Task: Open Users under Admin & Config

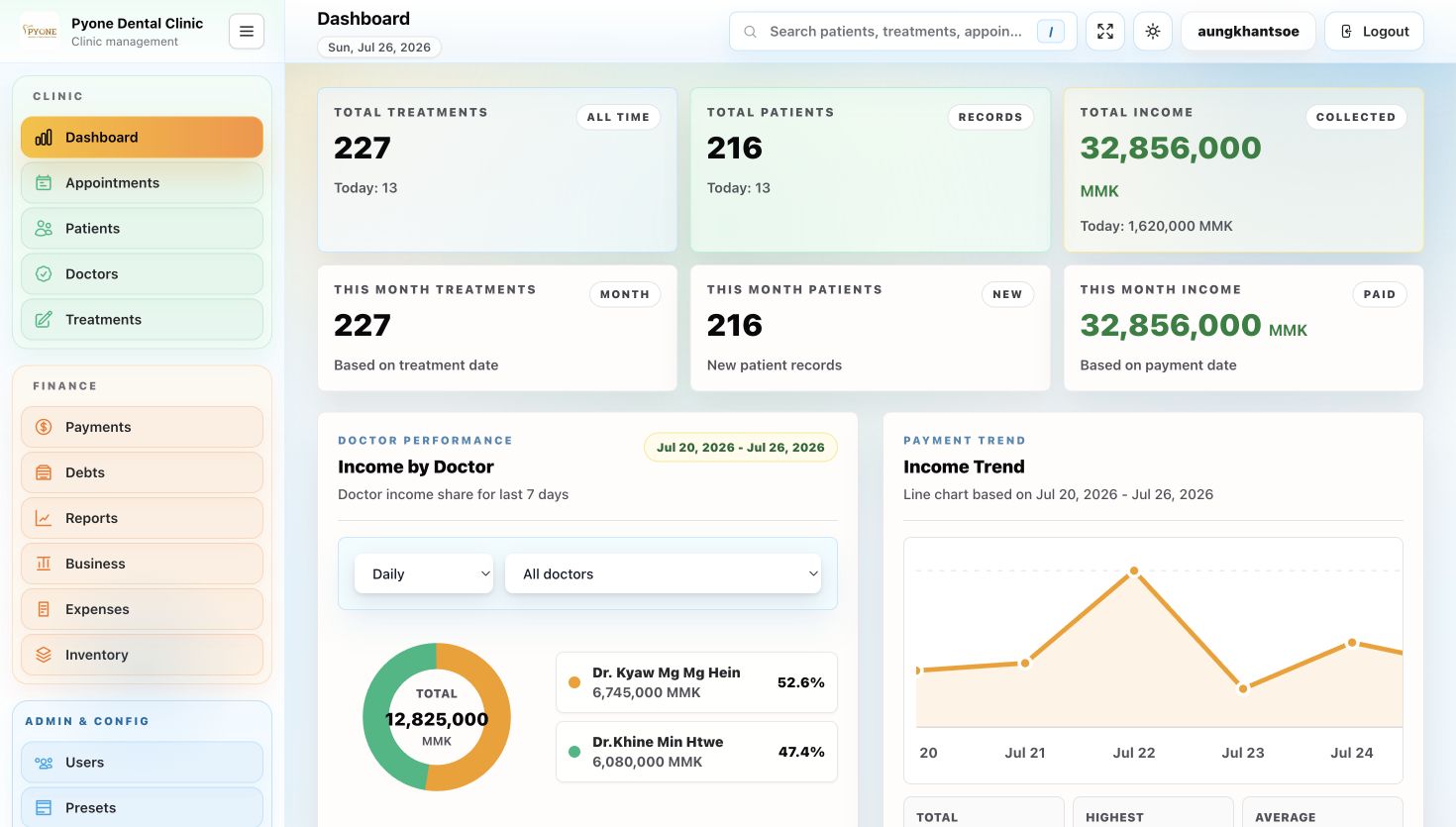Action: point(142,763)
